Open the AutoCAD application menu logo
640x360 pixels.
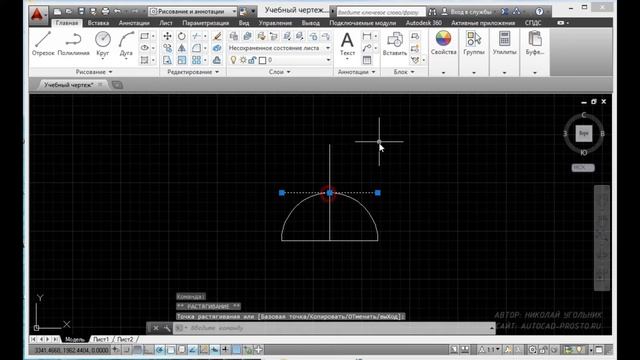click(37, 15)
